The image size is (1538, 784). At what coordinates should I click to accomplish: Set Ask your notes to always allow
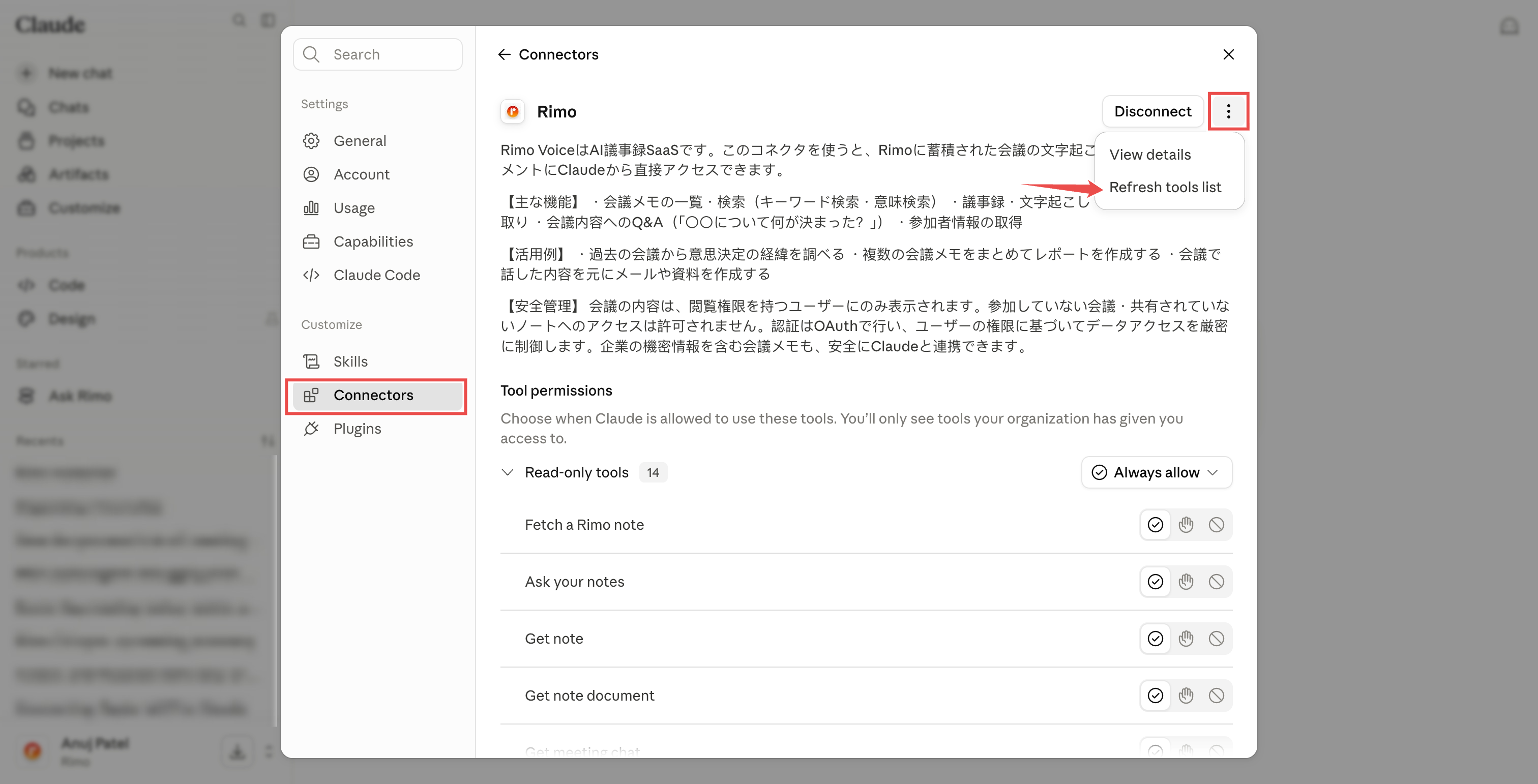click(1156, 582)
